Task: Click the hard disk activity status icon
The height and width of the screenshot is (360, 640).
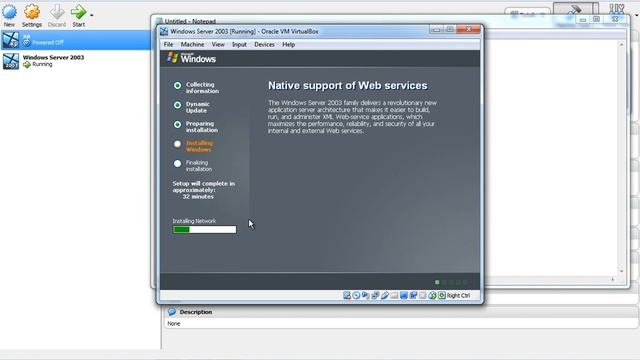Action: coord(347,295)
